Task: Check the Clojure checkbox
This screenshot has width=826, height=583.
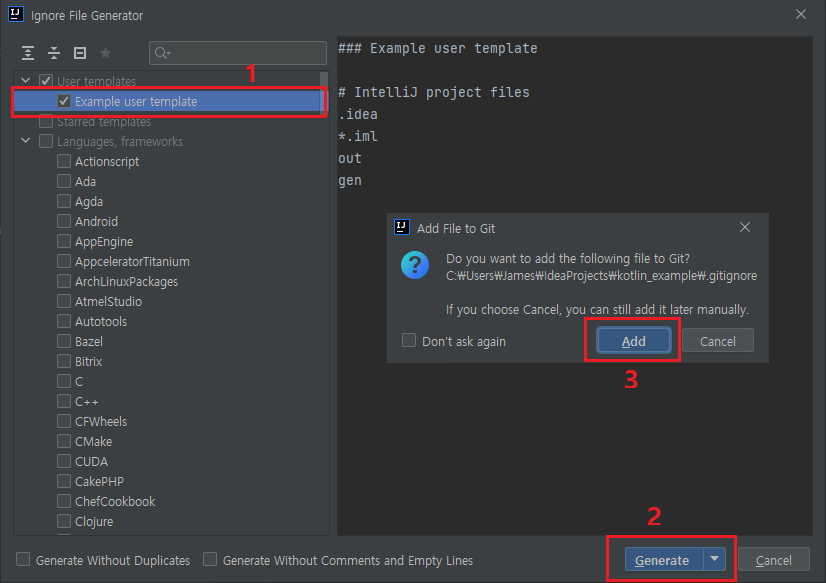Action: 64,521
